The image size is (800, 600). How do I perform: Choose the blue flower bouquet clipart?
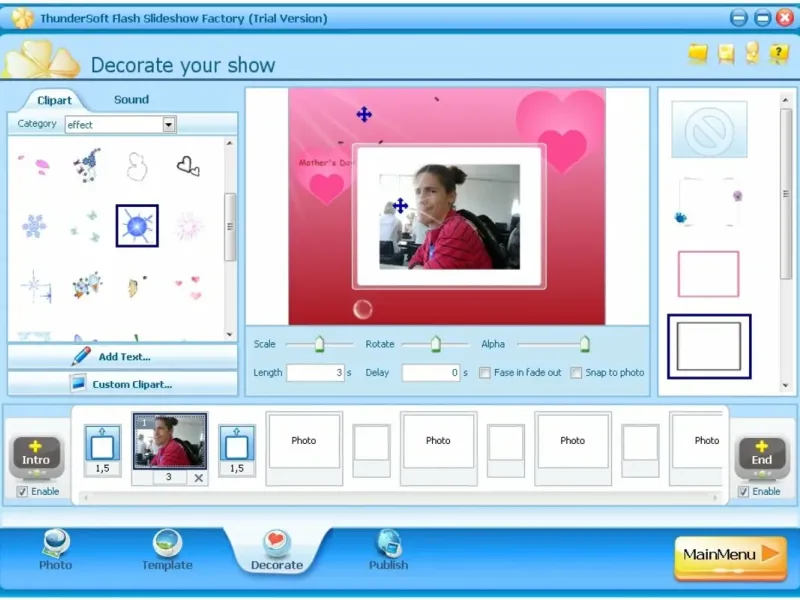coord(87,165)
